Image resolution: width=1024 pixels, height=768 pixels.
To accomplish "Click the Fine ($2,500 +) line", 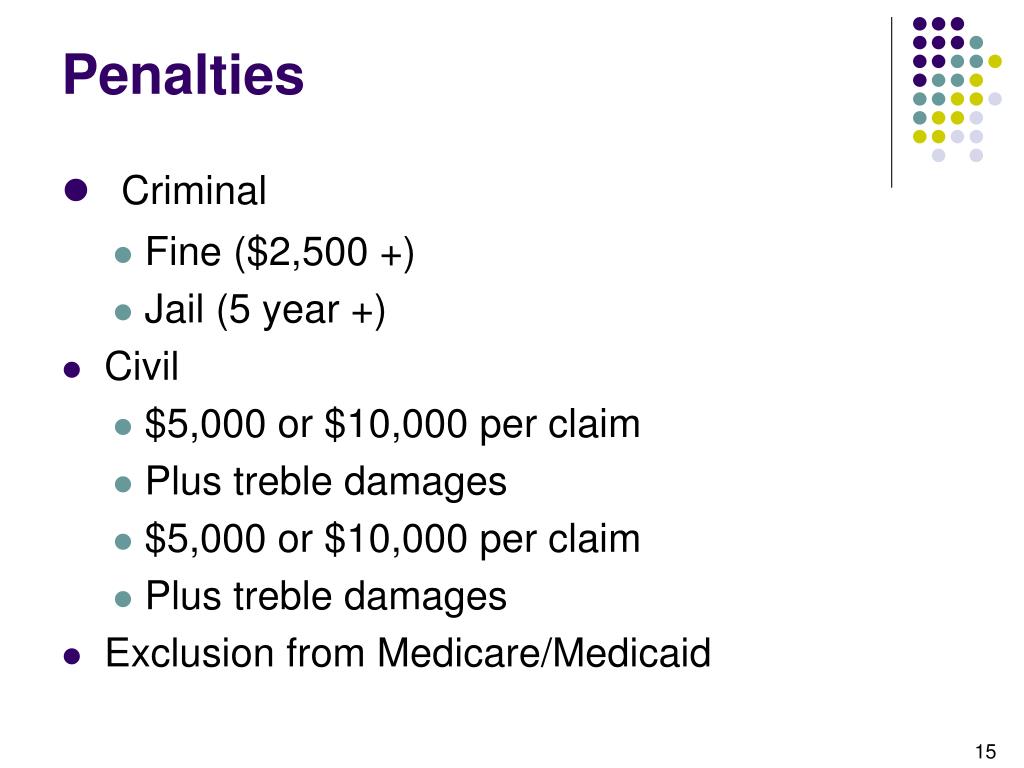I will [x=280, y=252].
